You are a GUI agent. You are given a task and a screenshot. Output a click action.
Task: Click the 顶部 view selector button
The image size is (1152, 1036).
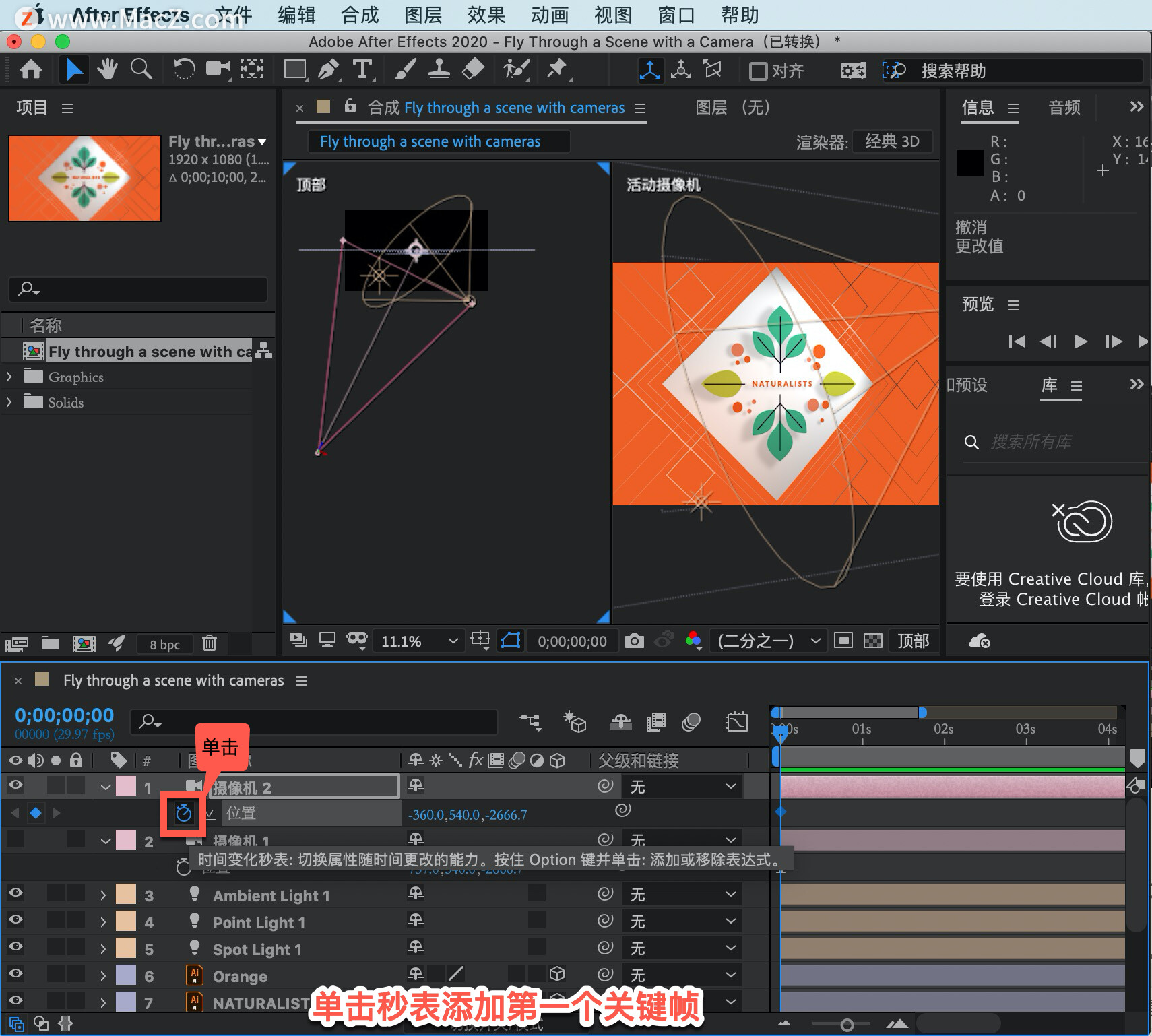(x=914, y=641)
